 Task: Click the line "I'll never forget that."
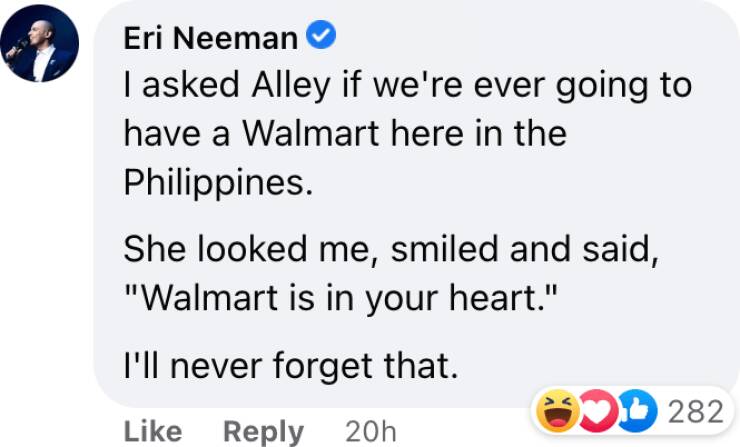(290, 369)
